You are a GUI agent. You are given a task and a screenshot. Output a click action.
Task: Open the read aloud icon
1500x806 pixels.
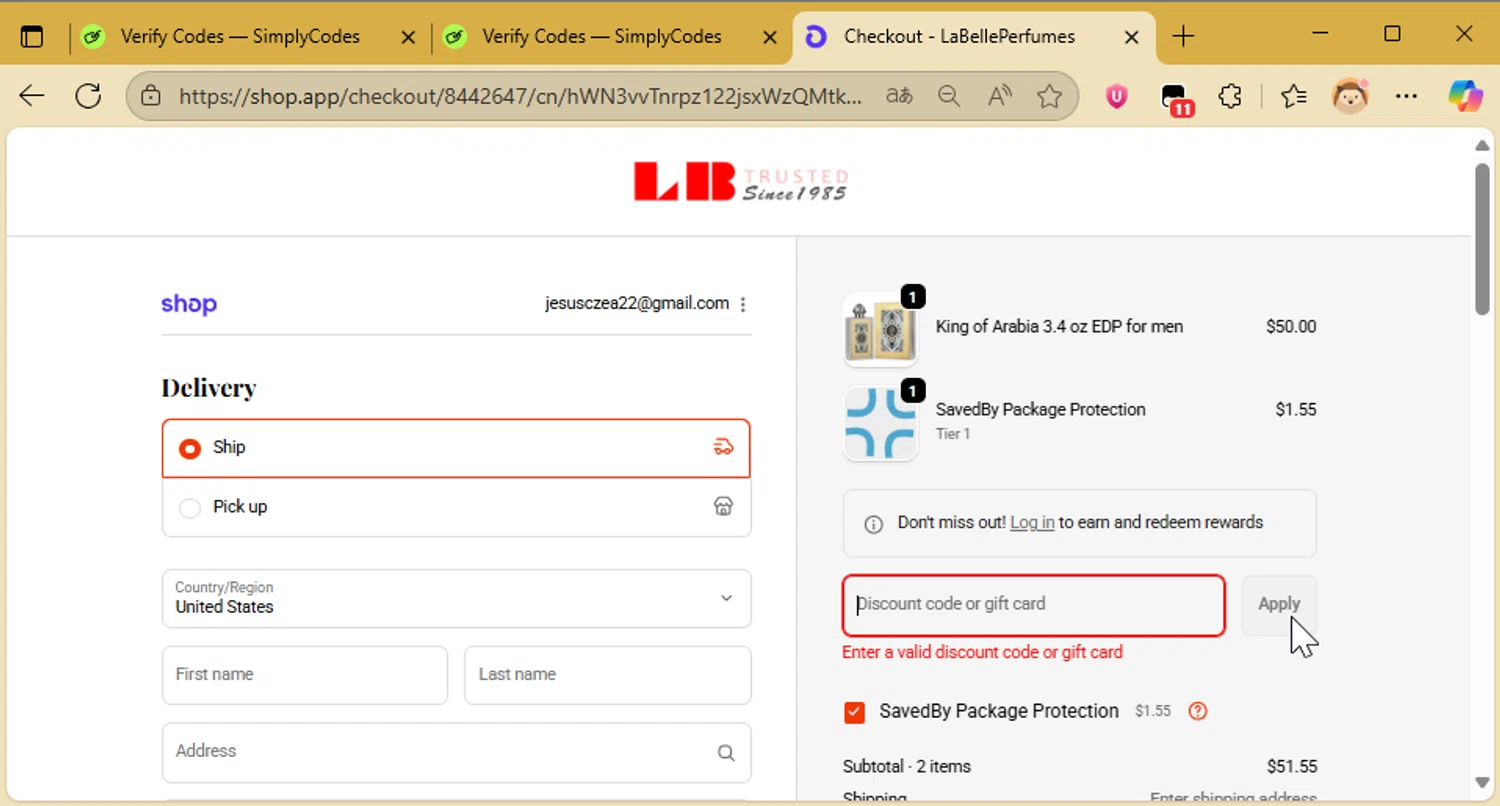click(999, 96)
